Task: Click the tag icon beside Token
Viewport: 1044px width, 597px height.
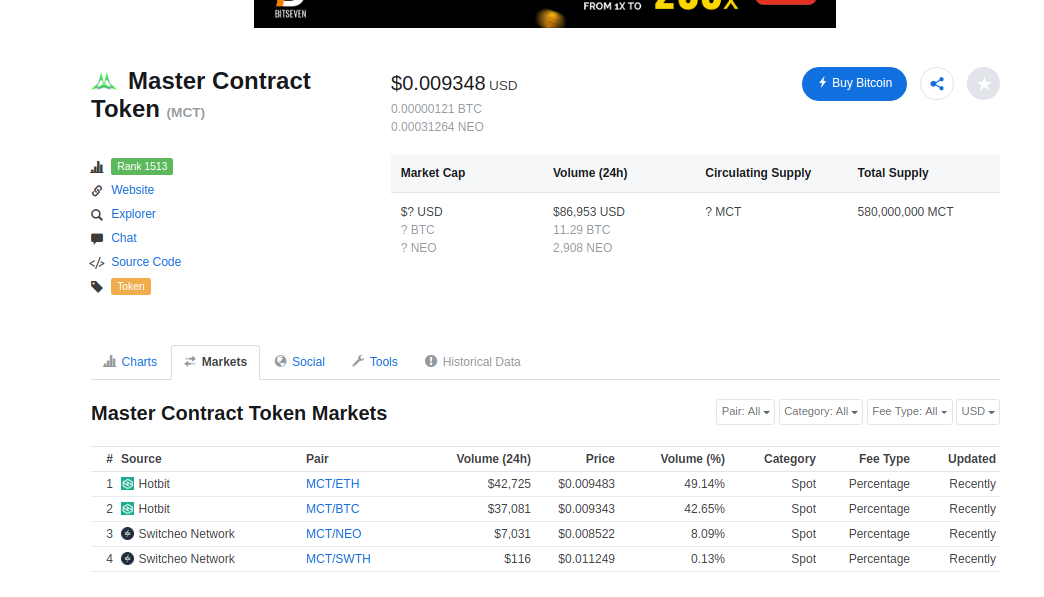Action: coord(97,286)
